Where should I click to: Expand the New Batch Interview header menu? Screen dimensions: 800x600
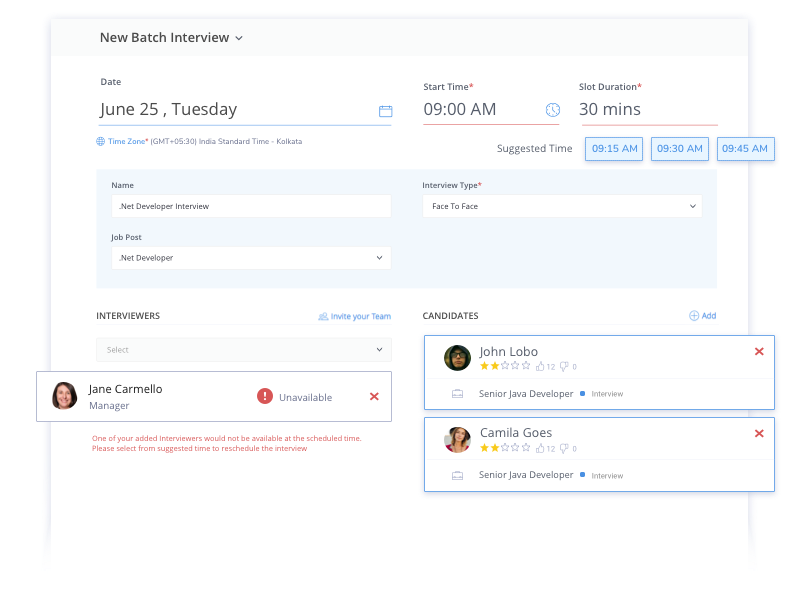click(x=239, y=37)
